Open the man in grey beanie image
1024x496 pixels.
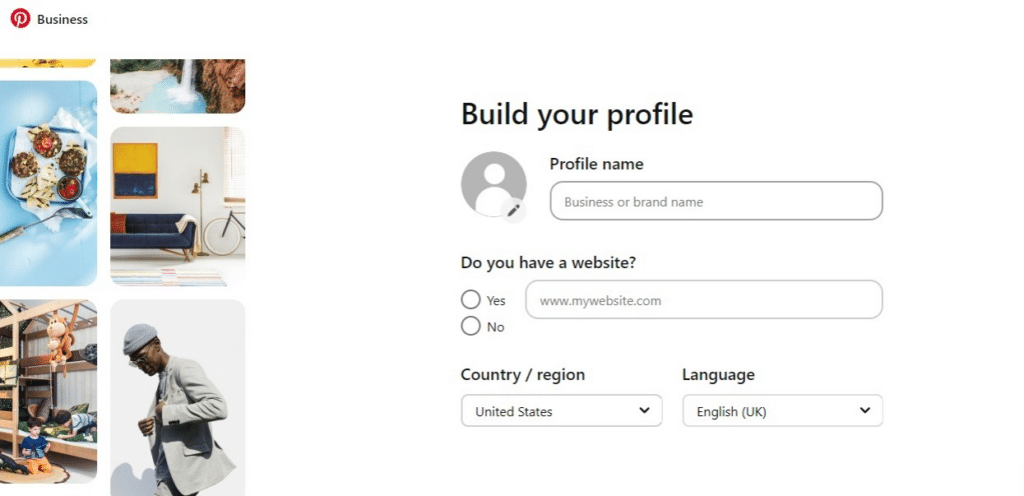point(178,397)
